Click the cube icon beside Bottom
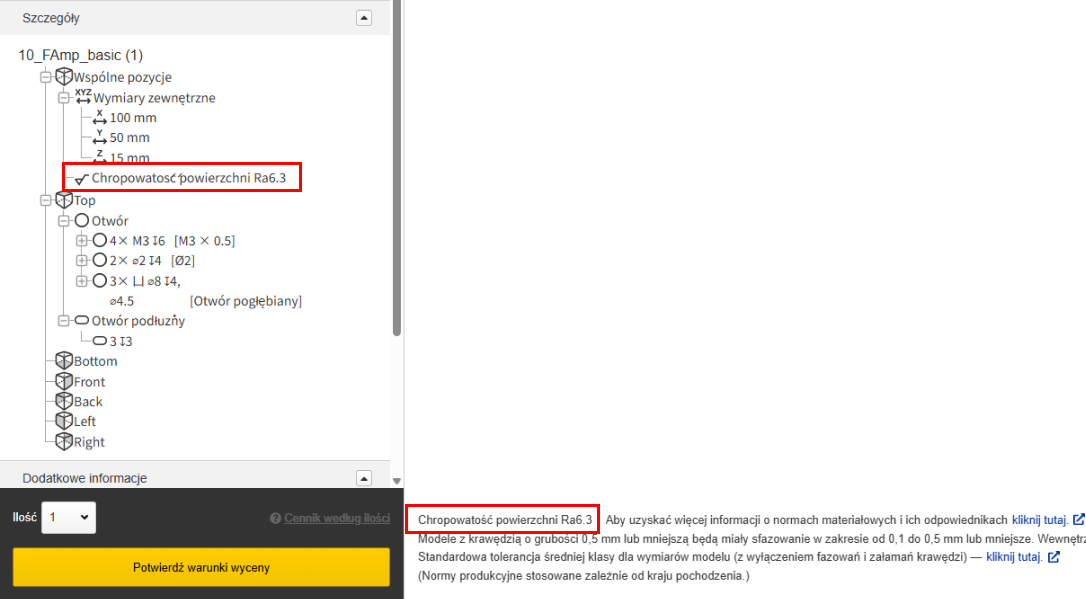This screenshot has height=599, width=1086. 64,361
